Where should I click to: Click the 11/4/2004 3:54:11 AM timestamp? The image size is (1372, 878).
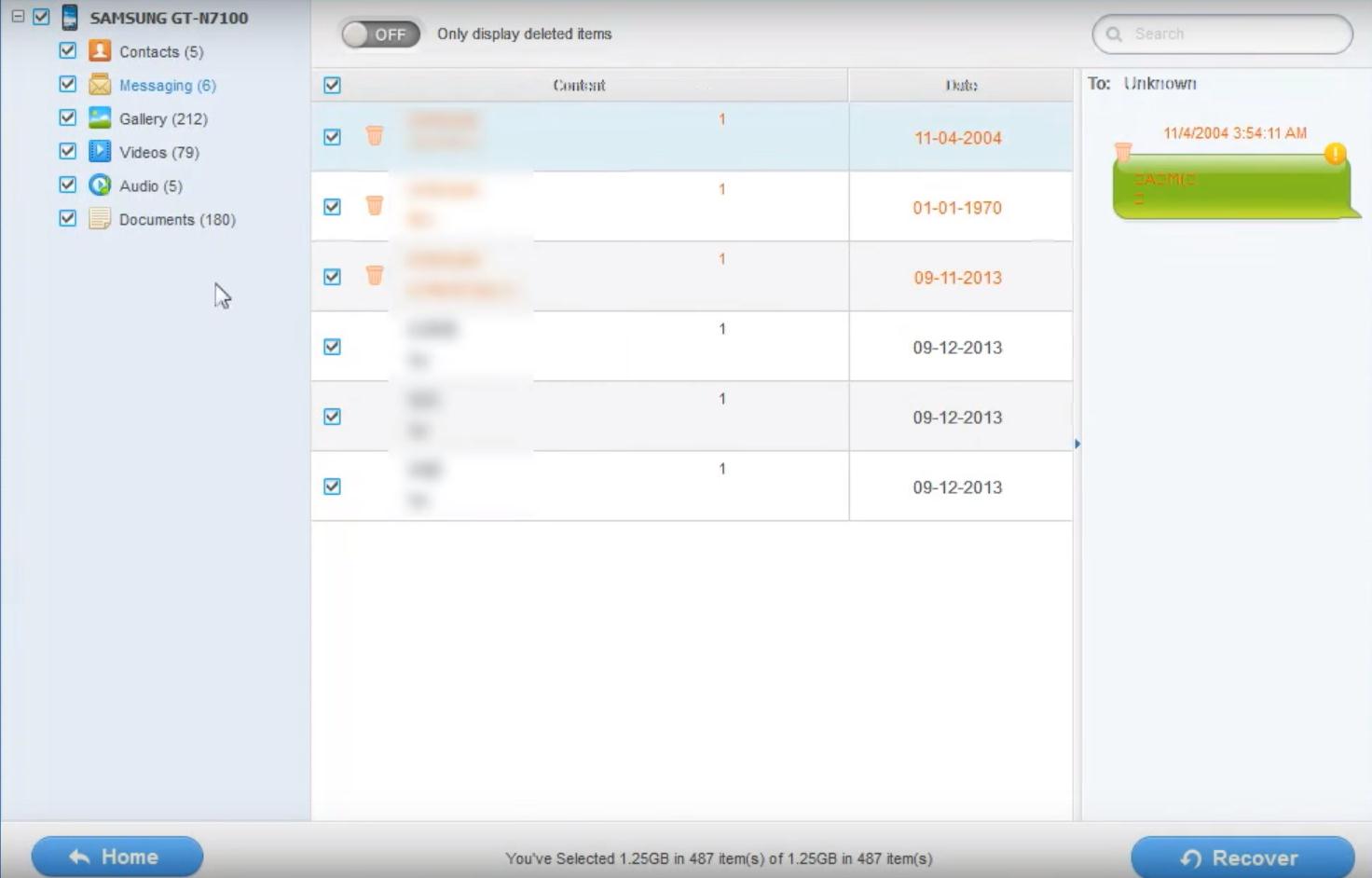click(x=1235, y=133)
